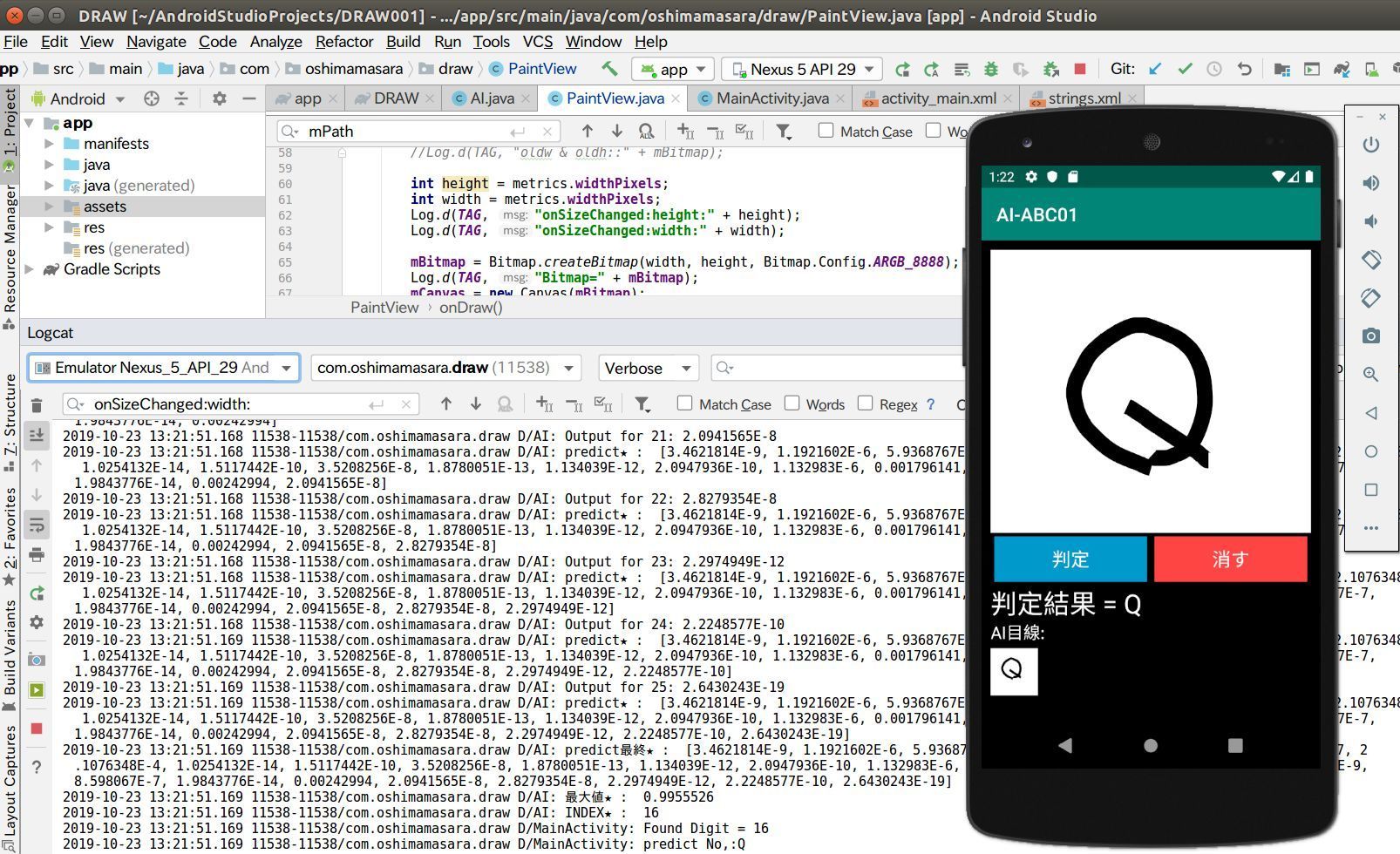
Task: Open the app run configuration dropdown
Action: 672,69
